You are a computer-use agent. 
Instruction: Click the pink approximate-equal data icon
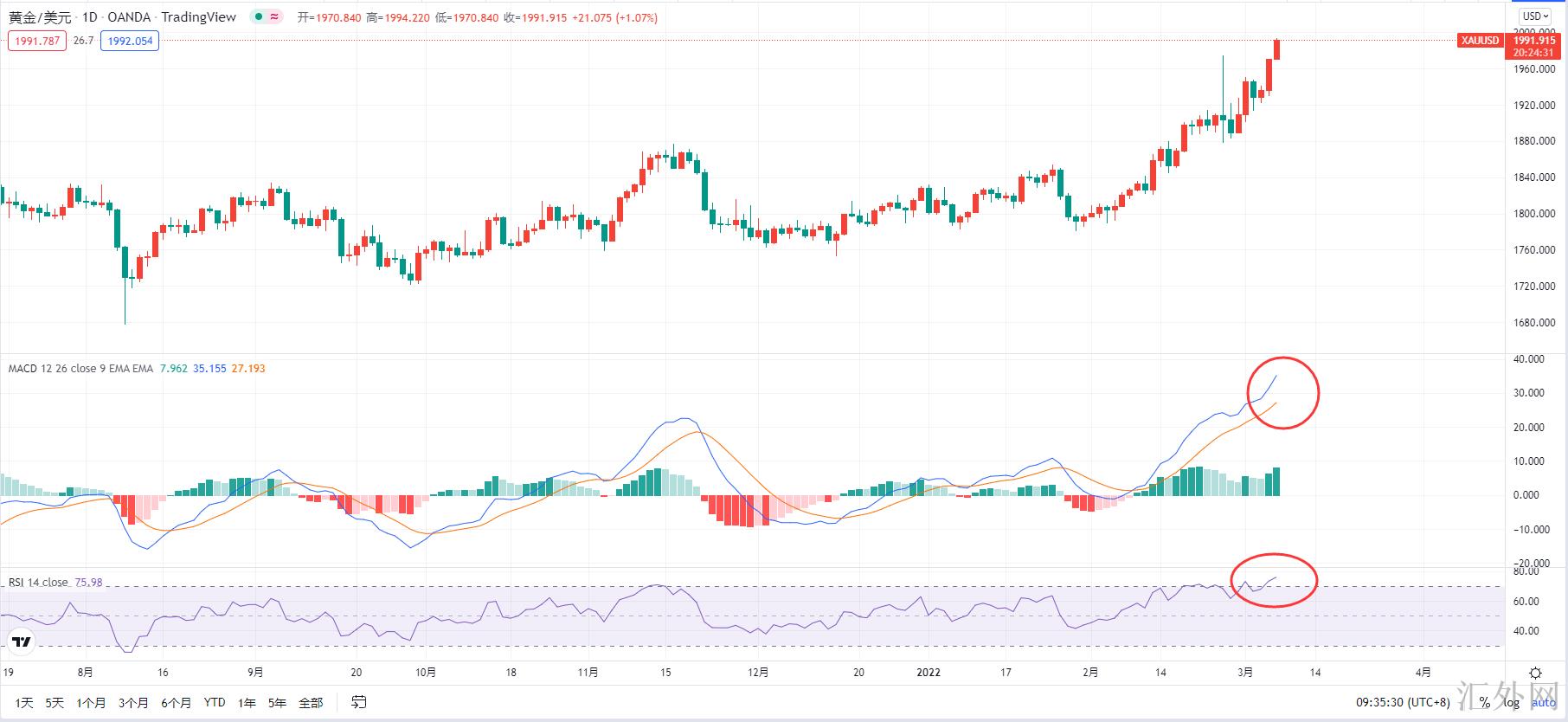[x=274, y=16]
